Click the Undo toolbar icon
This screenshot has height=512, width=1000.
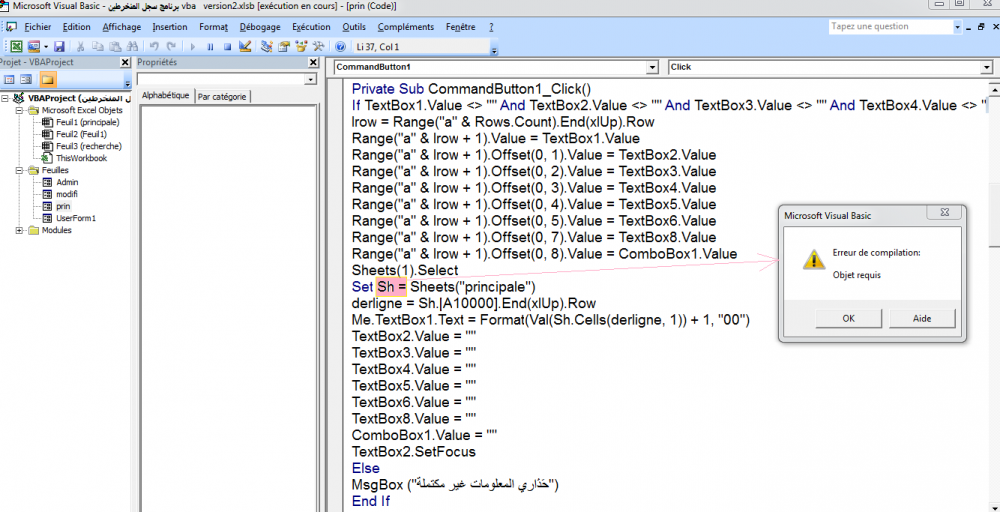154,47
